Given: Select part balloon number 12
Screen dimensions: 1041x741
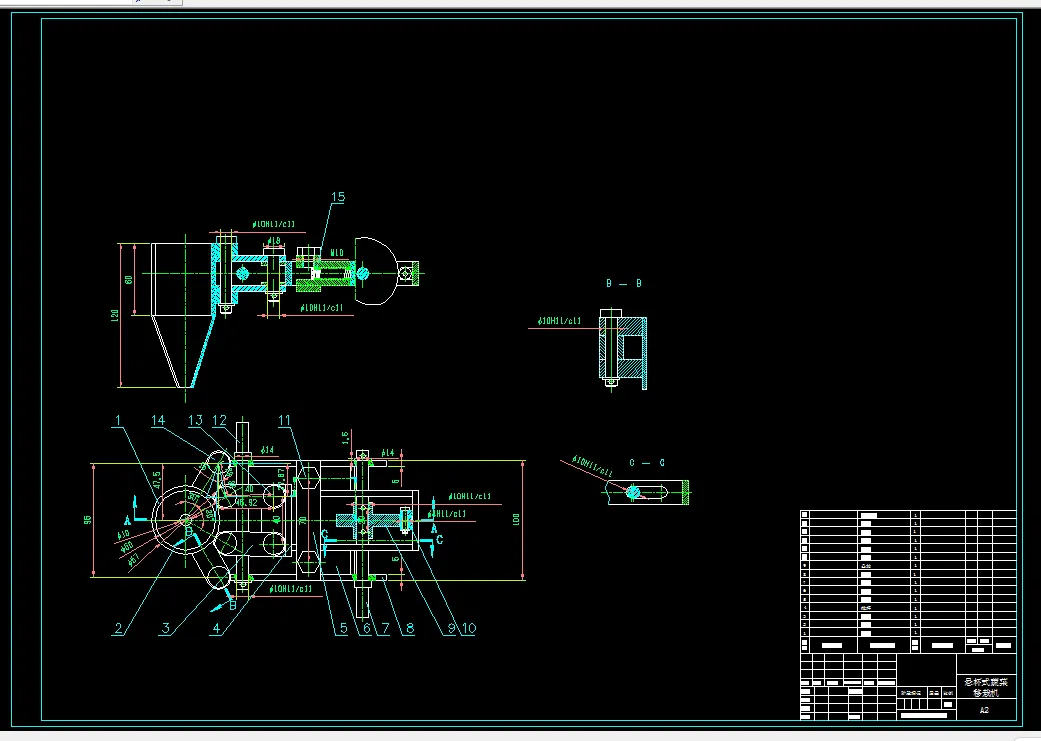Looking at the screenshot, I should click(219, 420).
